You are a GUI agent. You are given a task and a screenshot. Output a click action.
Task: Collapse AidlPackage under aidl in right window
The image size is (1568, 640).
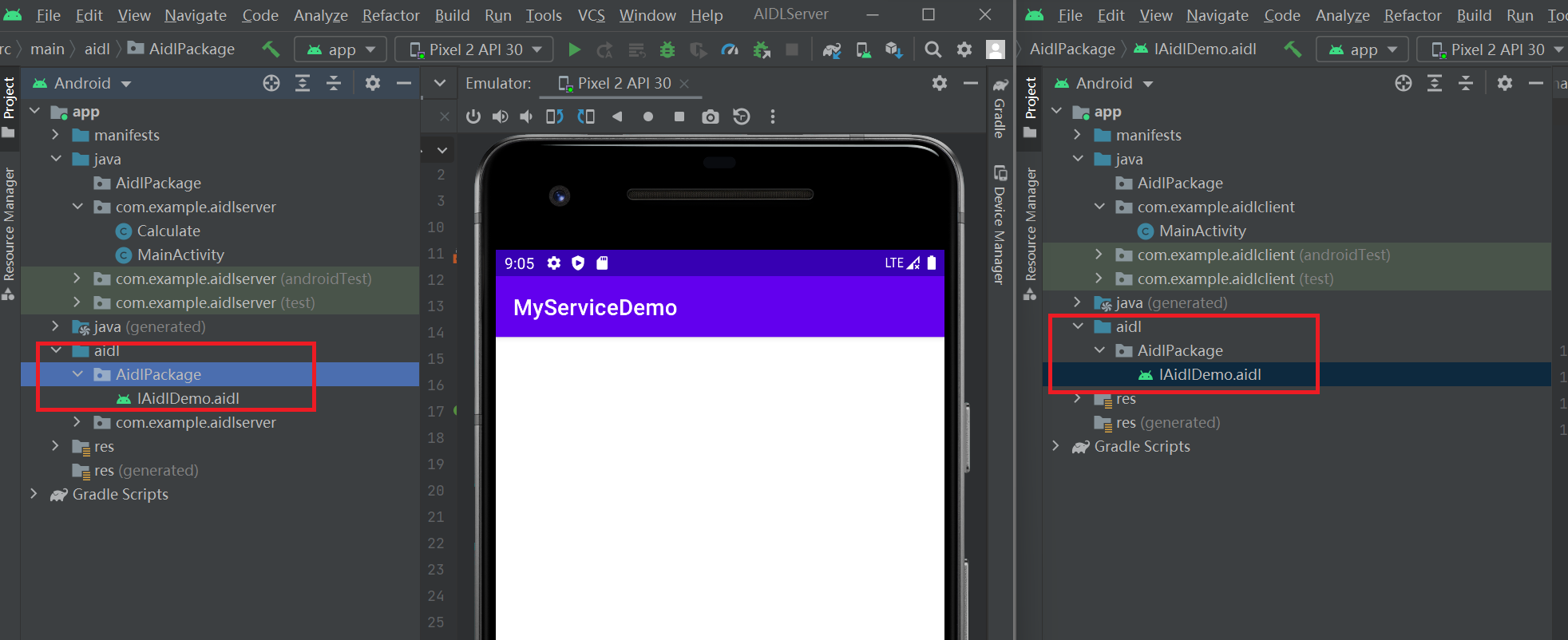coord(1099,350)
